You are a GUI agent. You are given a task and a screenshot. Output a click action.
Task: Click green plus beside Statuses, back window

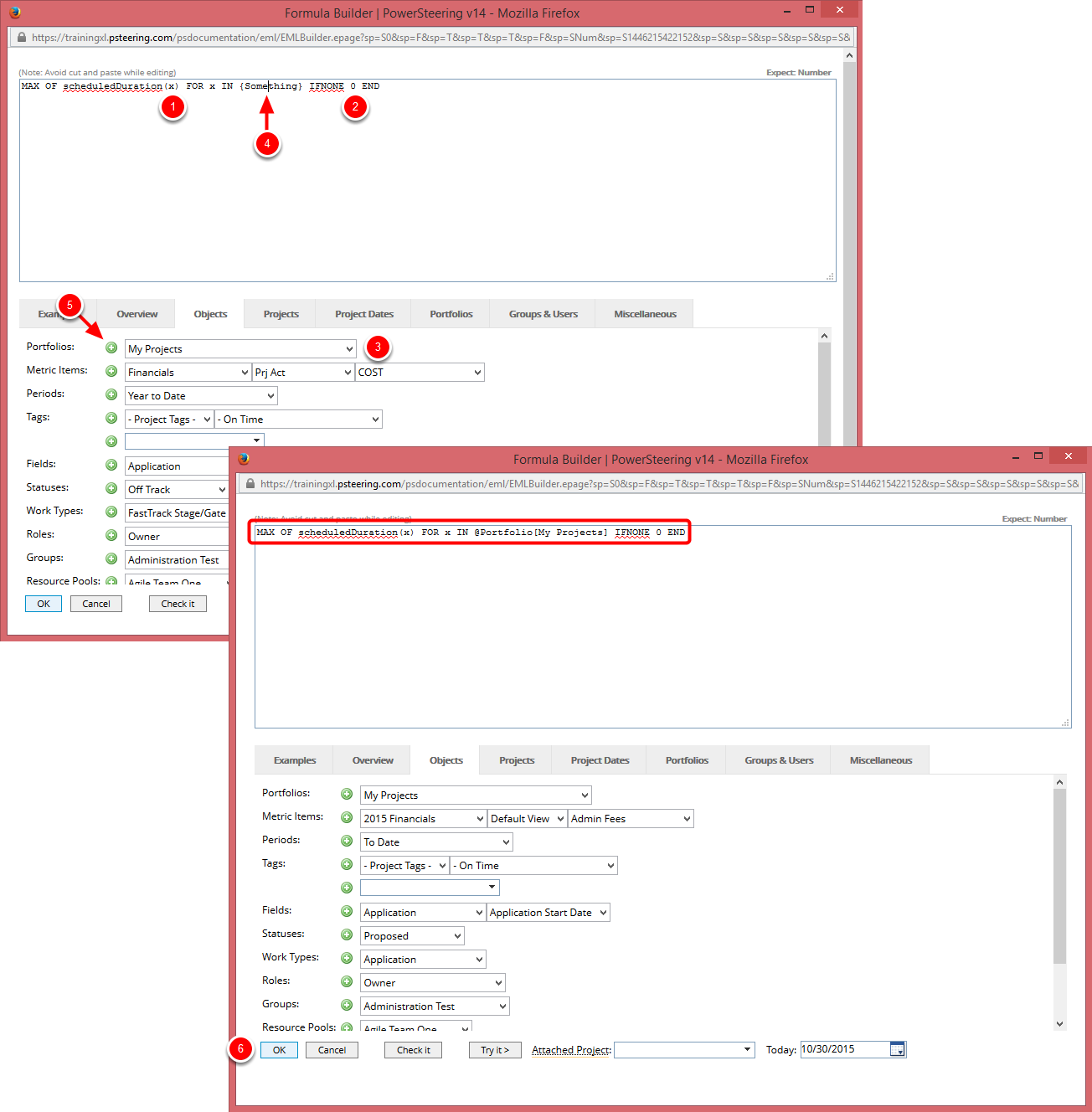pos(111,488)
